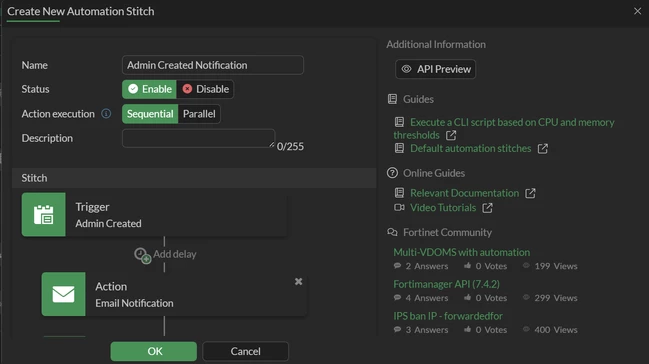Open Execute a CLI script guide link
Screen dimensions: 649x364
tap(504, 129)
